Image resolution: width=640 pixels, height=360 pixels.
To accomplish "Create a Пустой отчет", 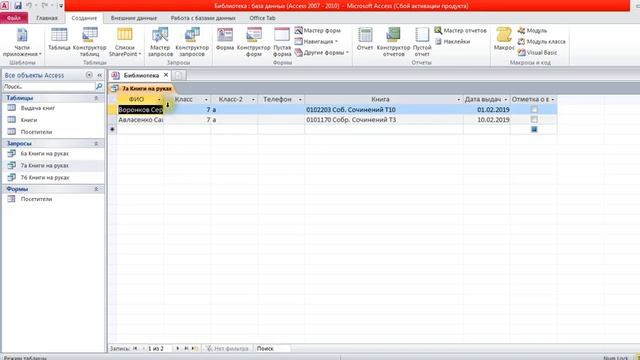I will click(x=422, y=42).
